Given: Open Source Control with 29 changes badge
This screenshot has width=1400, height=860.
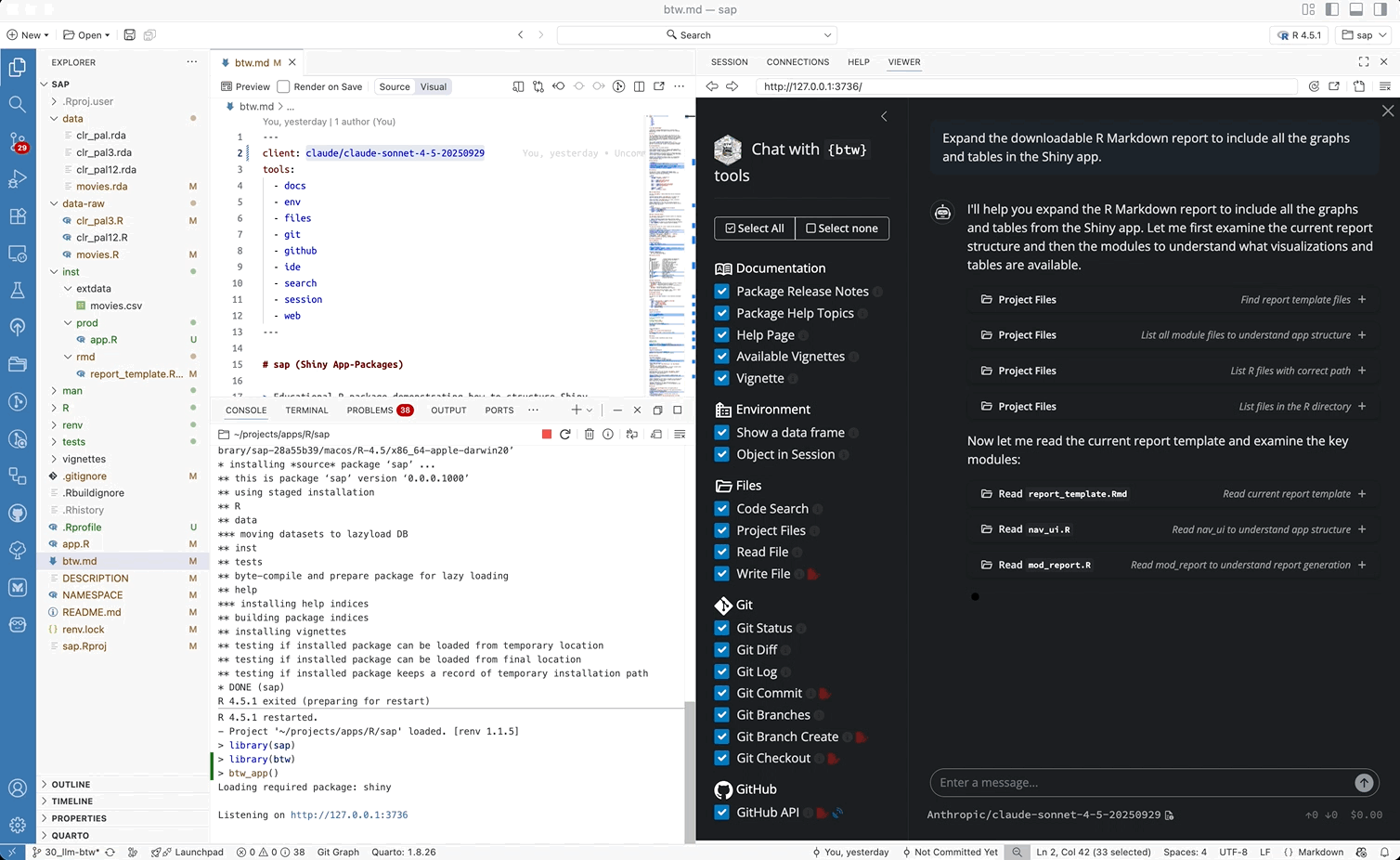Looking at the screenshot, I should pyautogui.click(x=17, y=141).
